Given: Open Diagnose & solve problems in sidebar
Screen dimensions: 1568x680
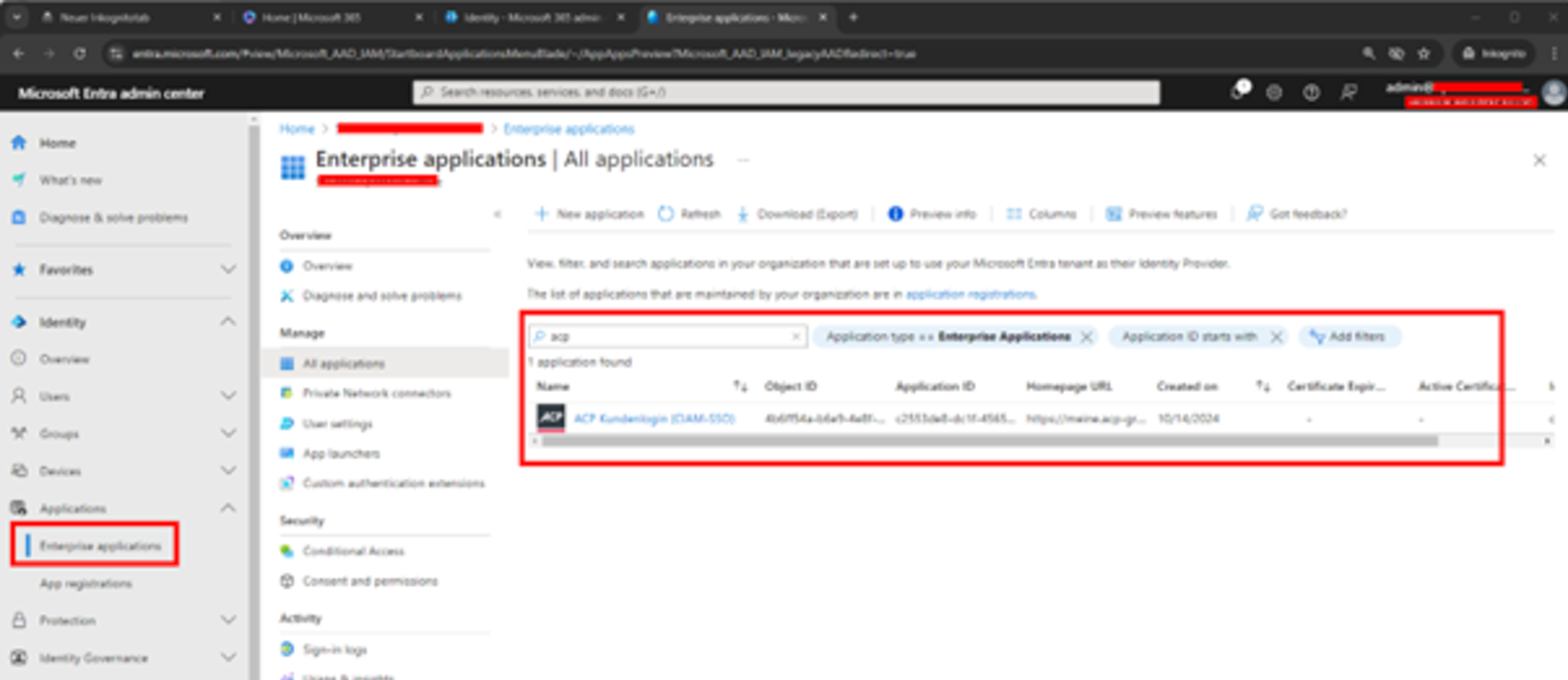Looking at the screenshot, I should pos(113,218).
